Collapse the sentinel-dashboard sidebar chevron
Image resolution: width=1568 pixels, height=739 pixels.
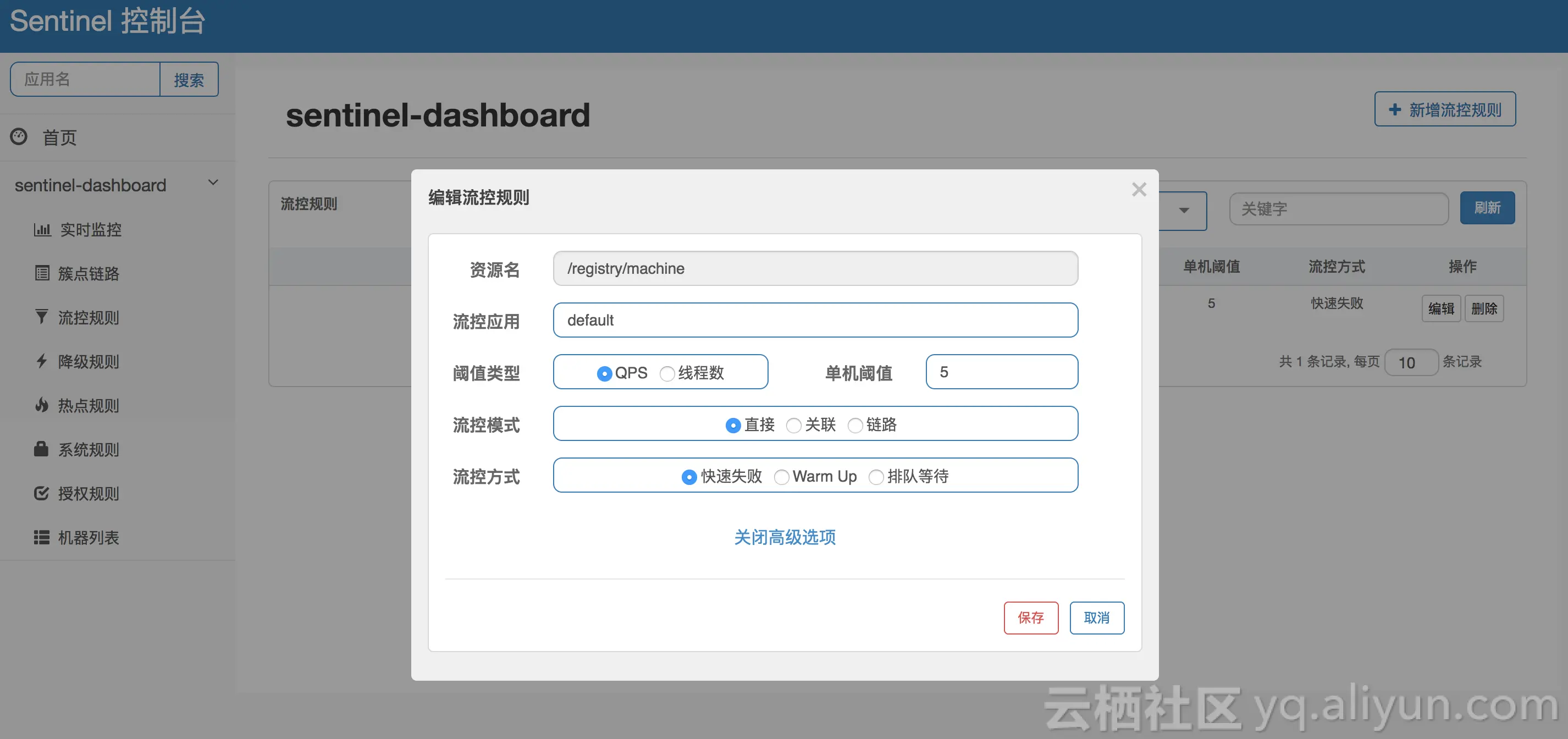coord(213,182)
